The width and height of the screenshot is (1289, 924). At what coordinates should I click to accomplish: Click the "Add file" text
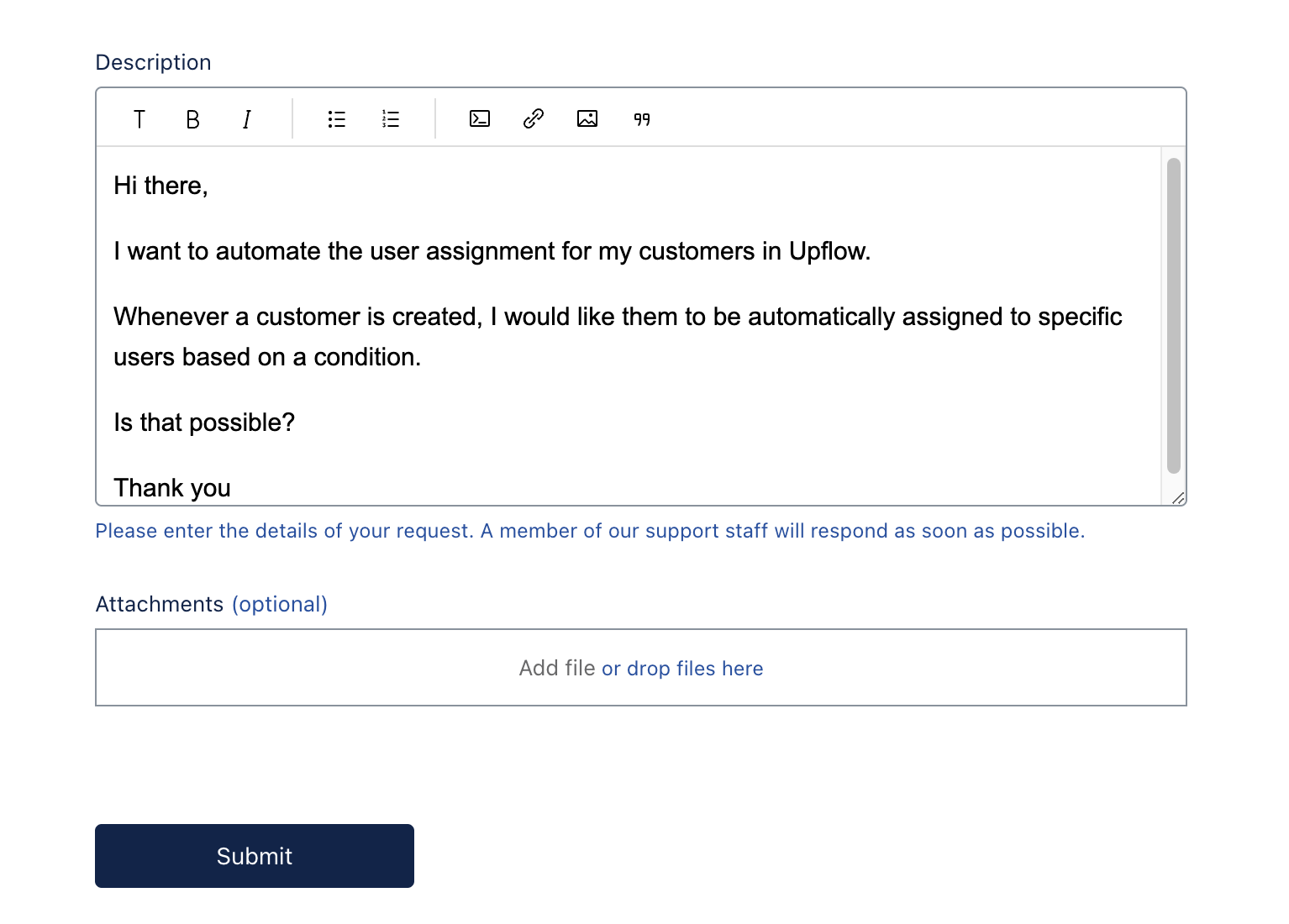(556, 668)
